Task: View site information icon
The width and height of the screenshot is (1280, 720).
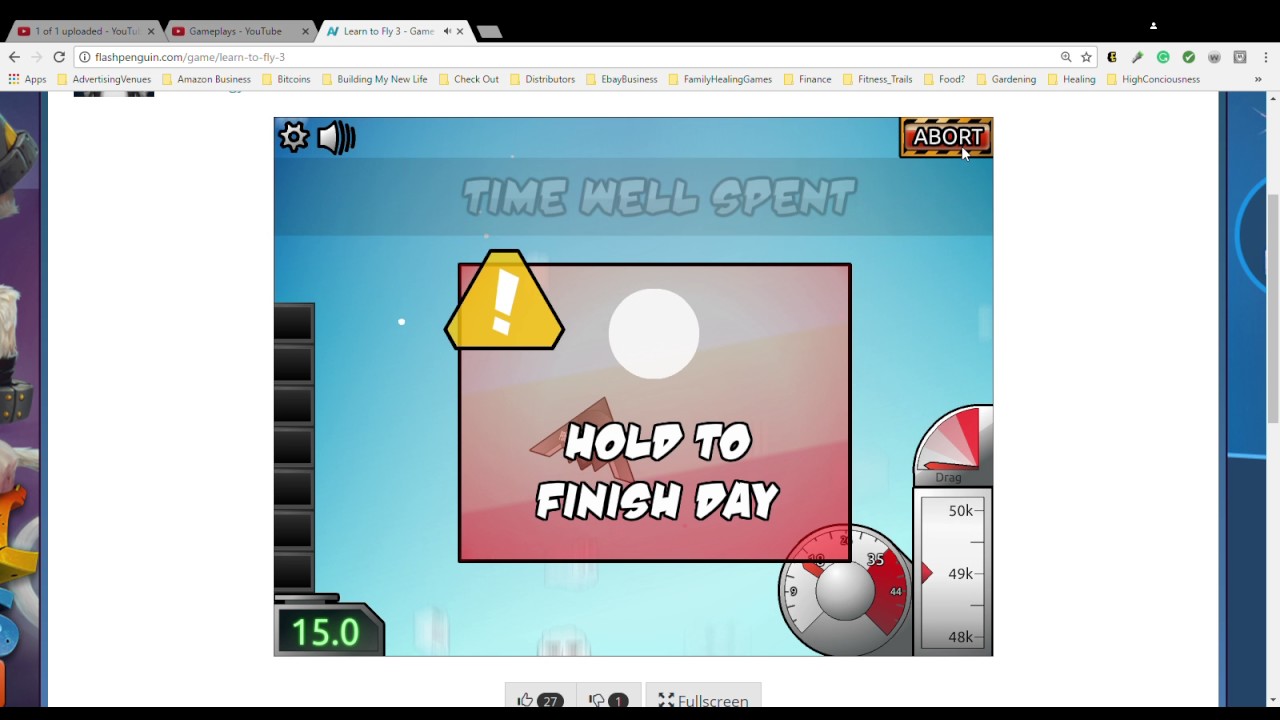Action: (x=85, y=57)
